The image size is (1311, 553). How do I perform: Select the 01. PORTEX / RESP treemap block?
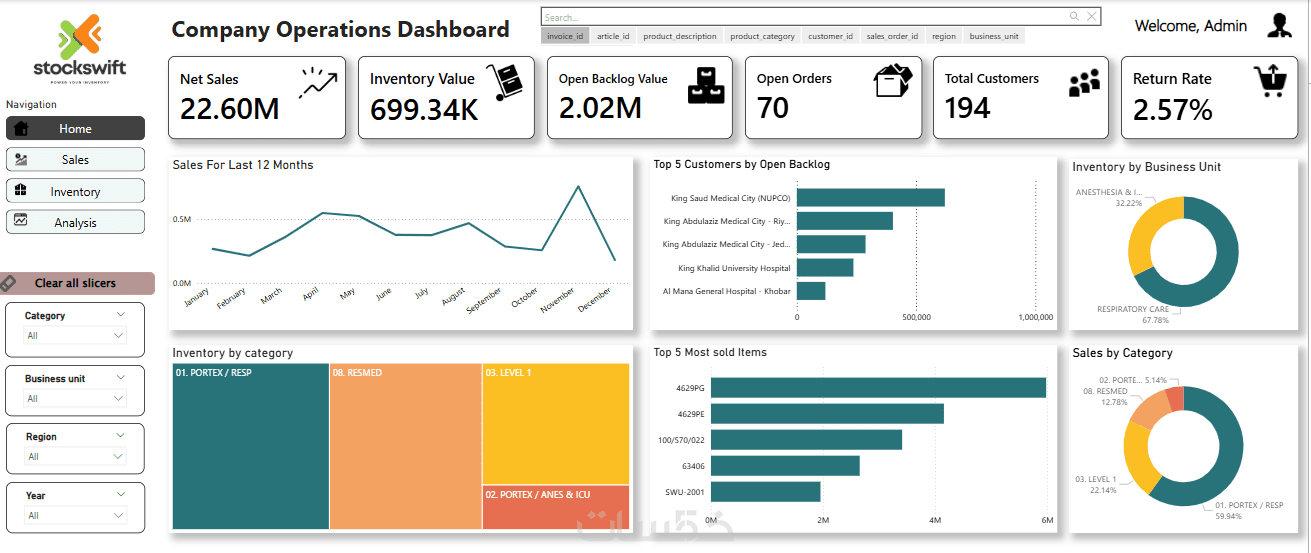coord(250,446)
